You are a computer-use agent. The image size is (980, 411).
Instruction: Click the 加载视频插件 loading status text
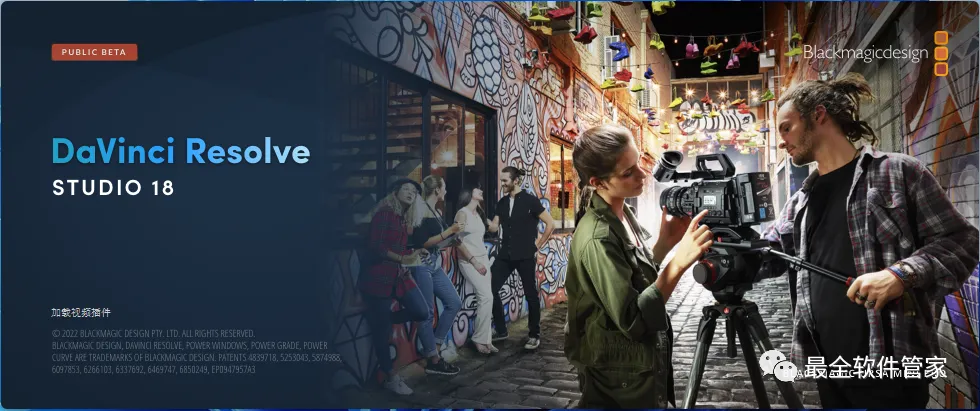tap(81, 312)
